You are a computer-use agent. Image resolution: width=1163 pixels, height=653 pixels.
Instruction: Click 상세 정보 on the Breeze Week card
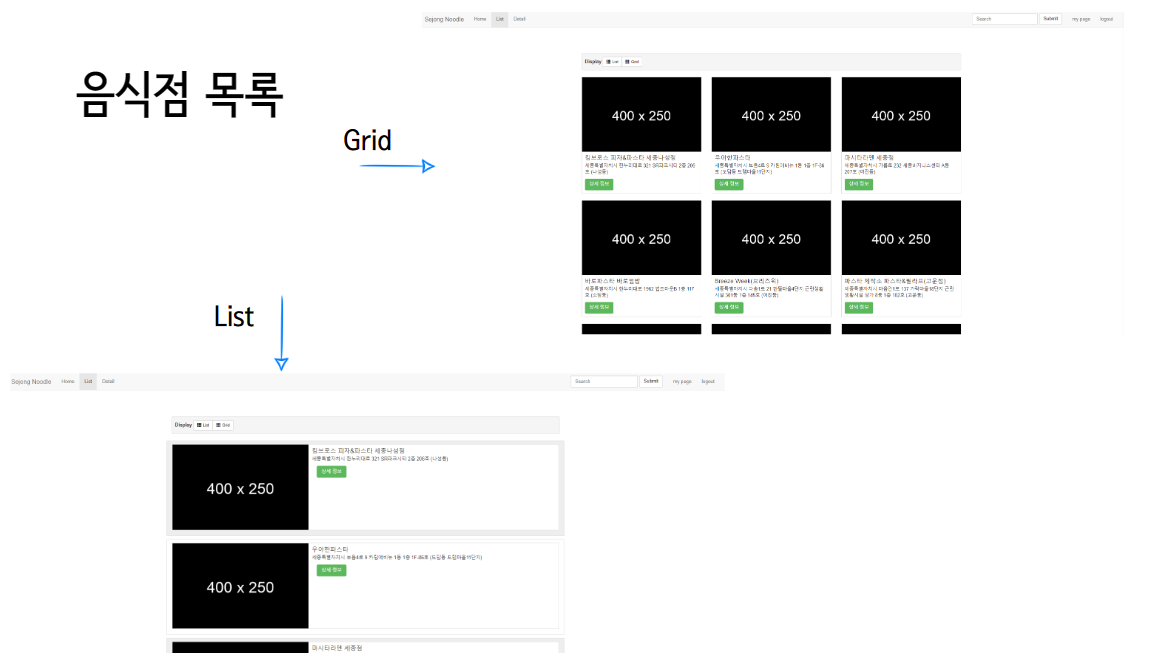point(728,307)
